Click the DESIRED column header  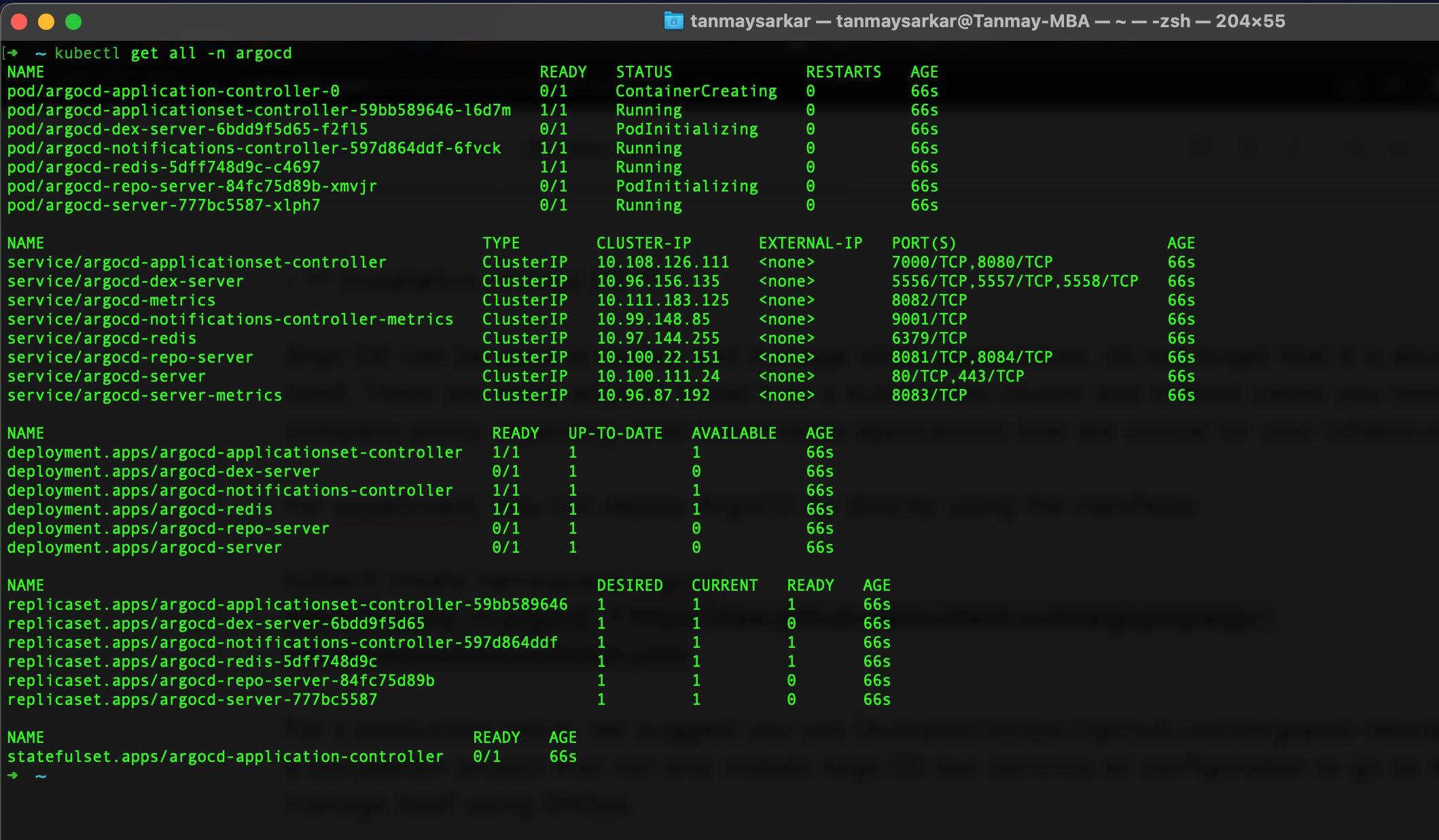[629, 585]
